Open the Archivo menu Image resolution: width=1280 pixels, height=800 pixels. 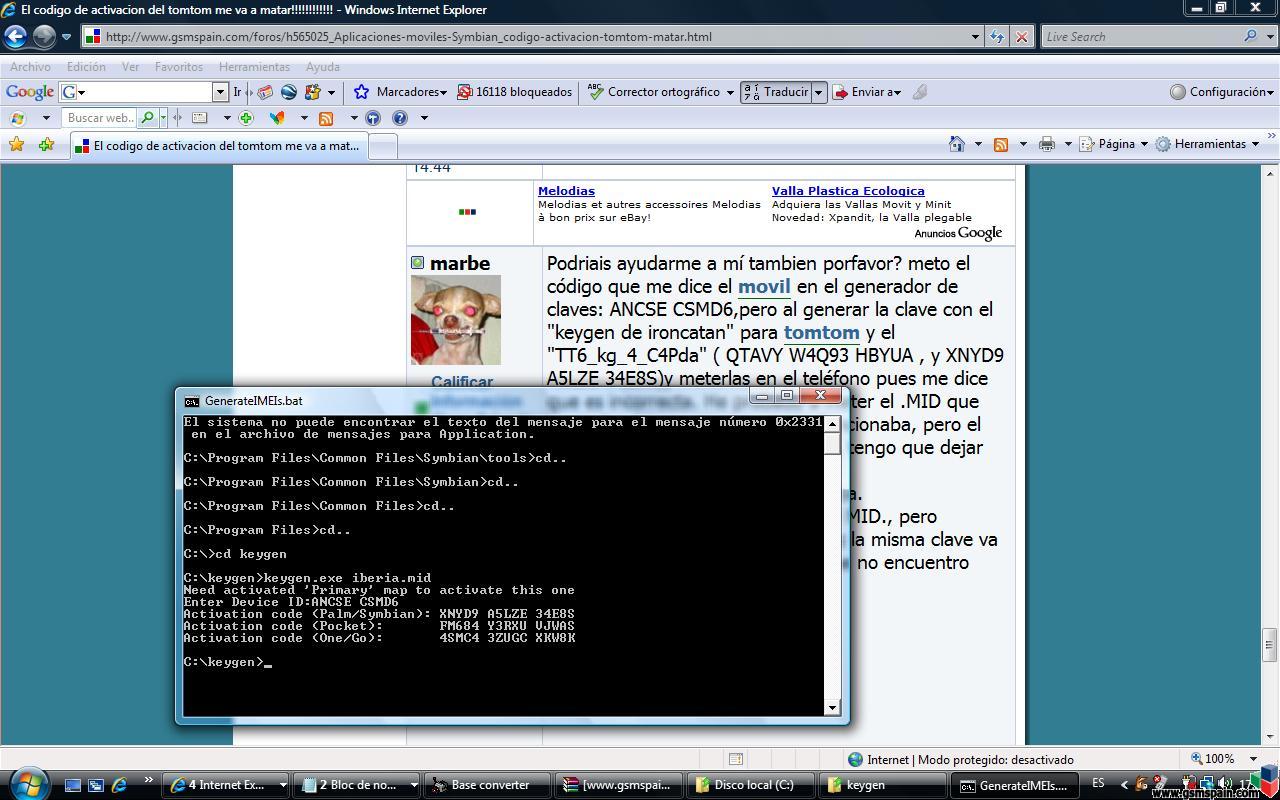(x=30, y=67)
